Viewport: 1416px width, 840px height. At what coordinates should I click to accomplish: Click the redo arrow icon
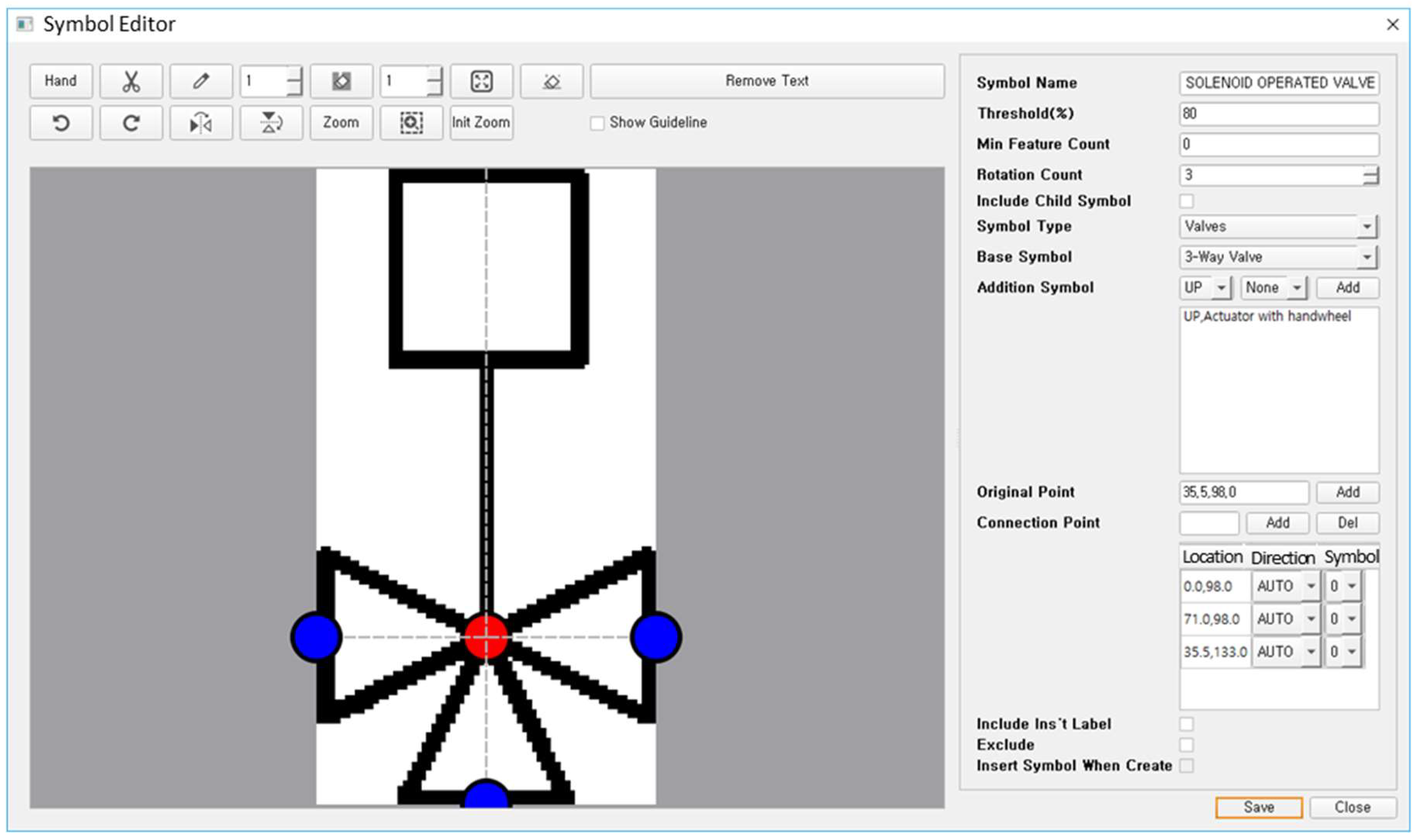coord(131,123)
